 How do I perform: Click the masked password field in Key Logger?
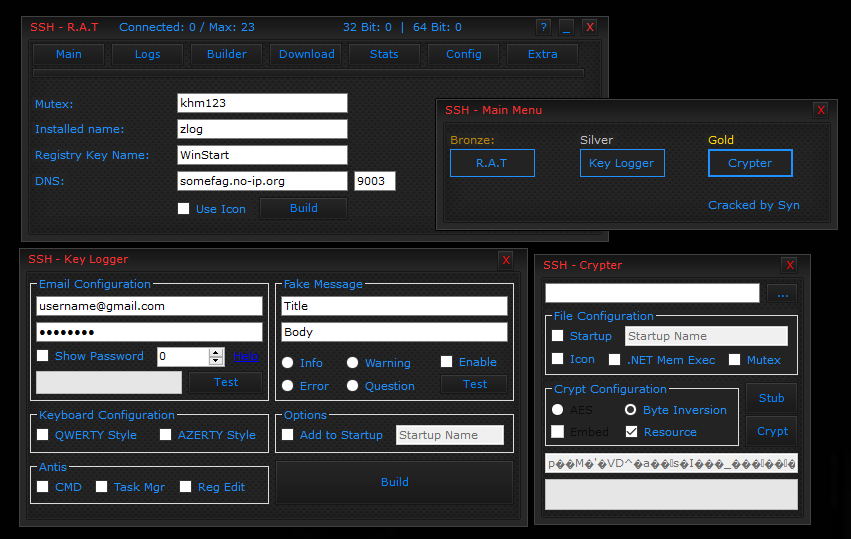(149, 332)
